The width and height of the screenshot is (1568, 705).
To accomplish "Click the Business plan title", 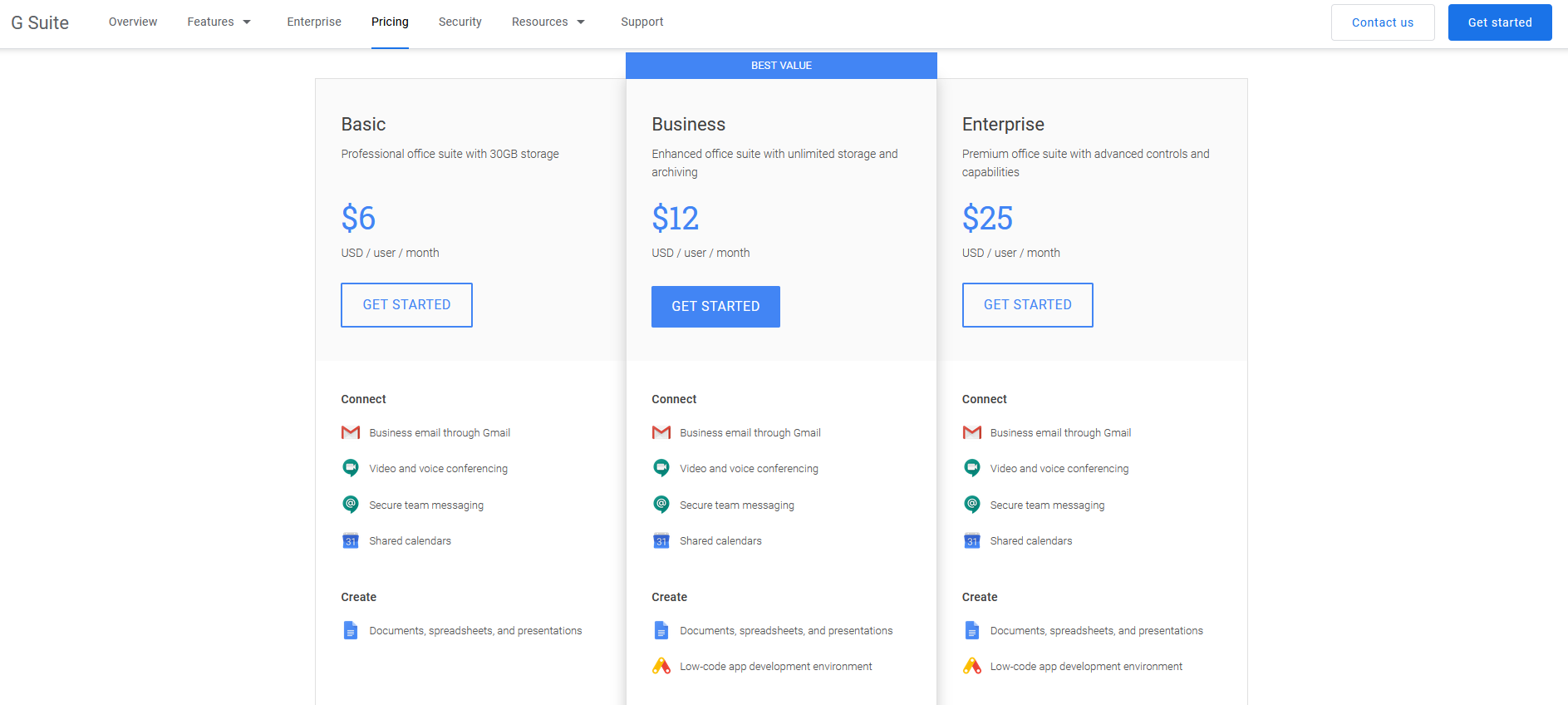I will point(689,124).
